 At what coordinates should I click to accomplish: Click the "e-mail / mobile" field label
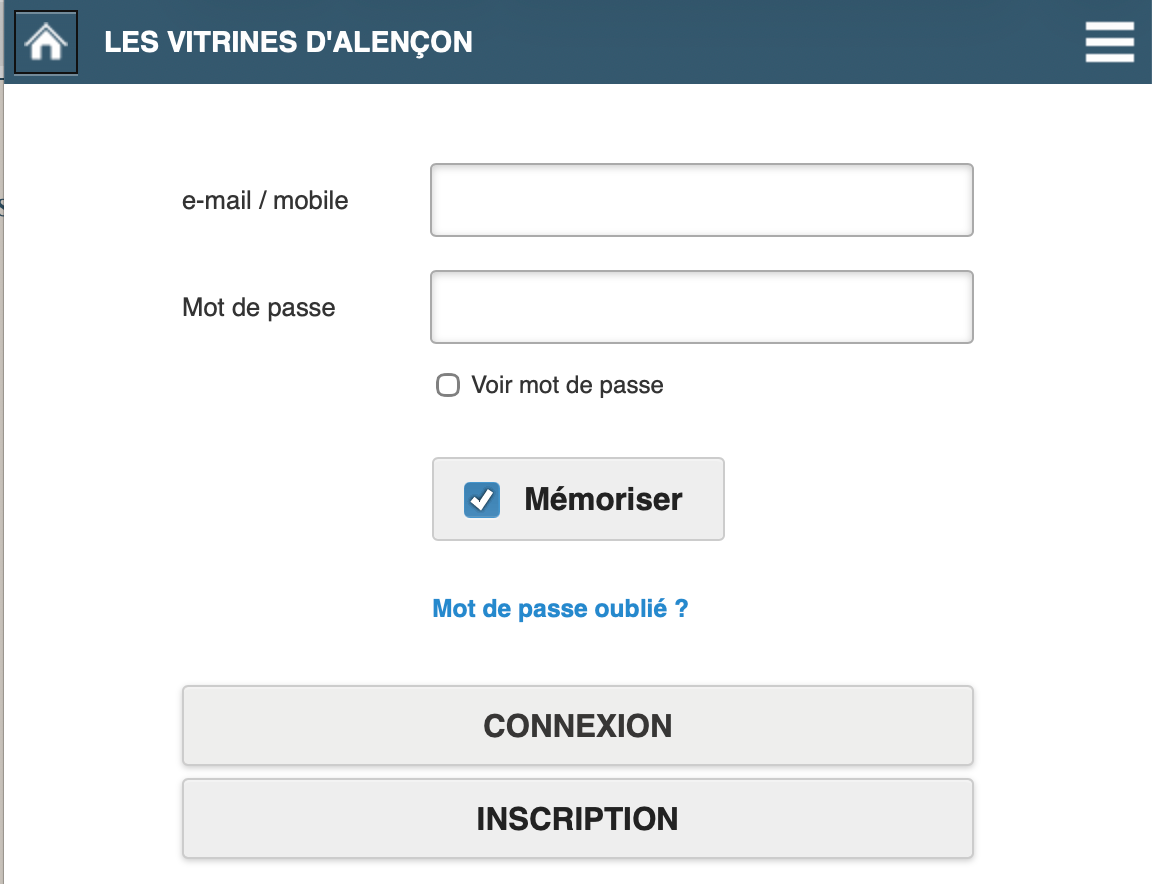coord(265,200)
